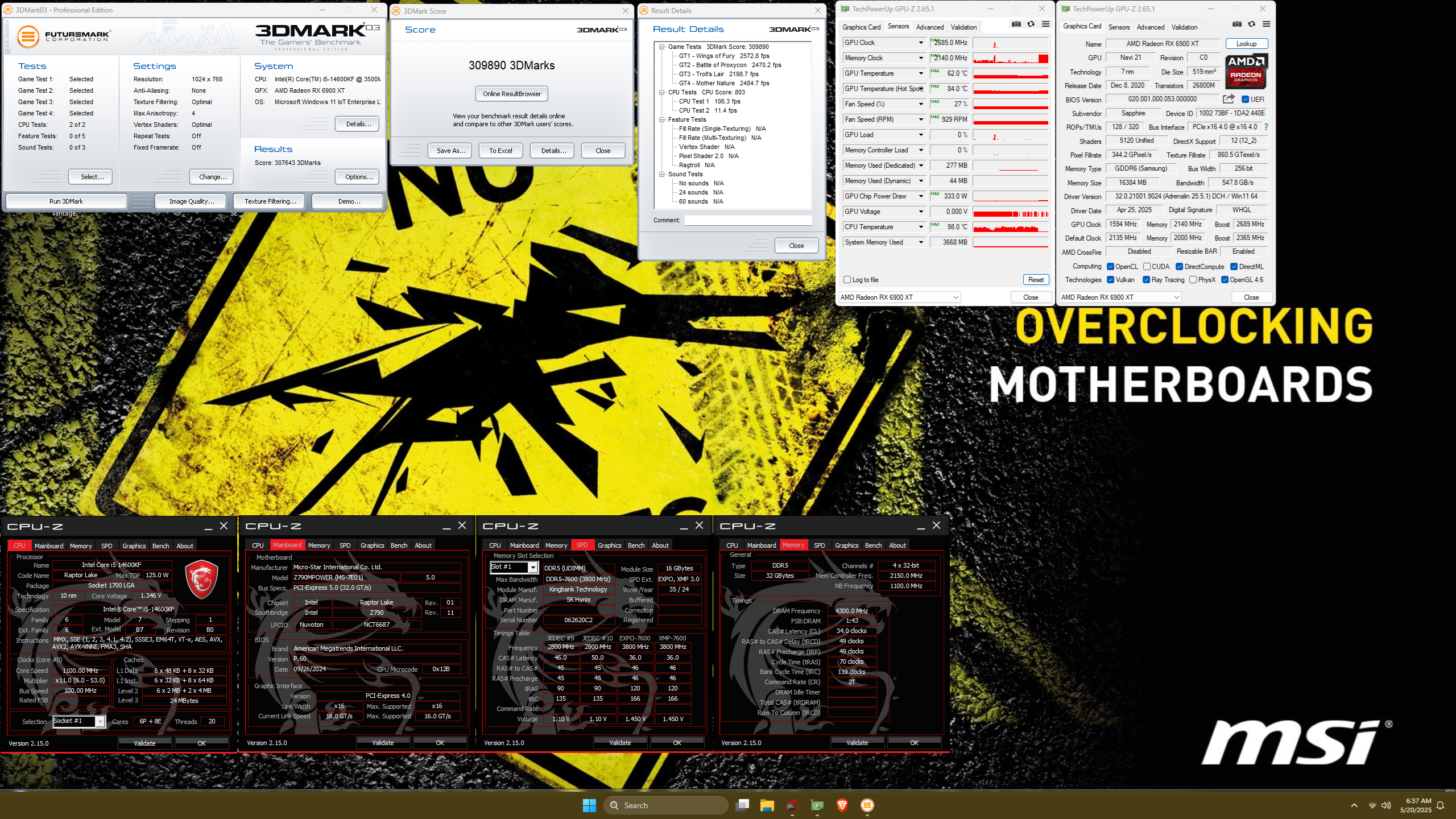Click Comment input field in Result Details

[748, 221]
